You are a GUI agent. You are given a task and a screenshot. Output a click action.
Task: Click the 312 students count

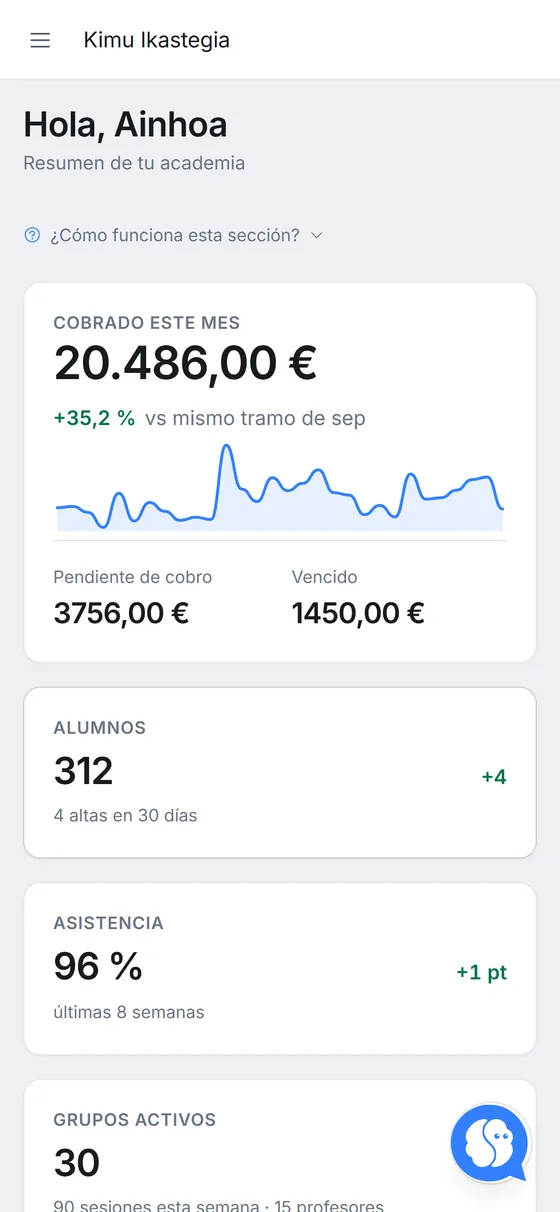click(x=84, y=771)
